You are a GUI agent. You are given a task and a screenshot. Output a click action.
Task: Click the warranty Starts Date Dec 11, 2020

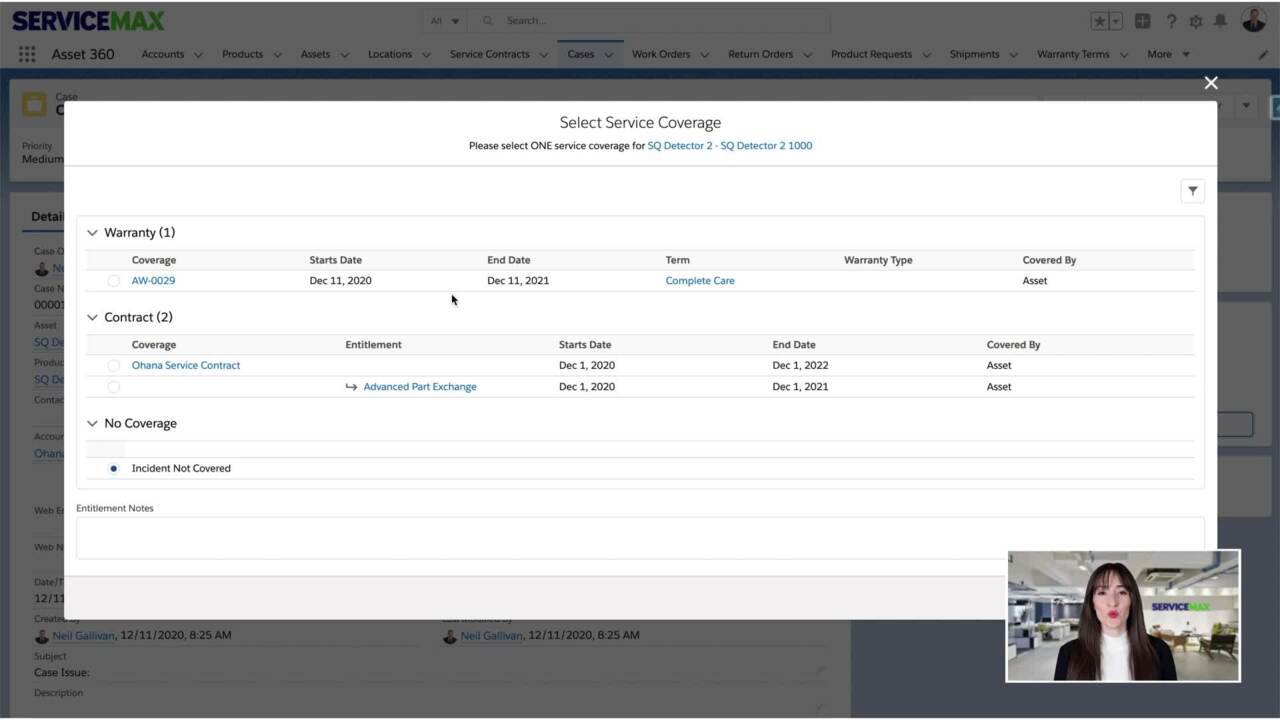(340, 281)
